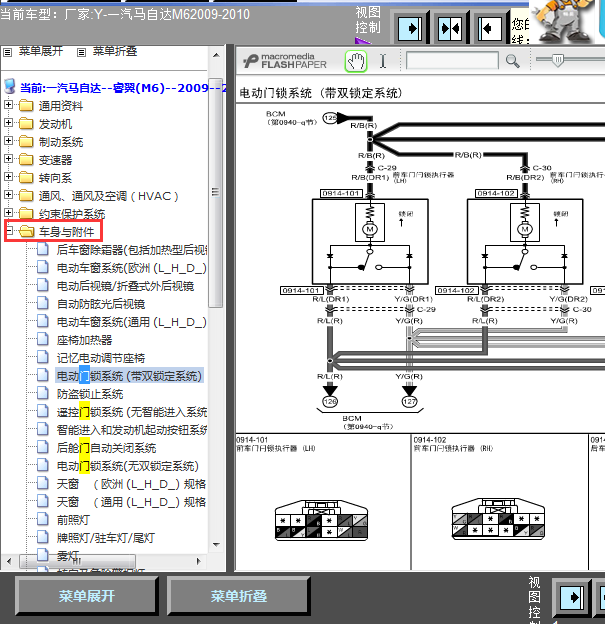Click the document icon beside 前照灯
Screen dimensions: 605x624
(x=43, y=519)
